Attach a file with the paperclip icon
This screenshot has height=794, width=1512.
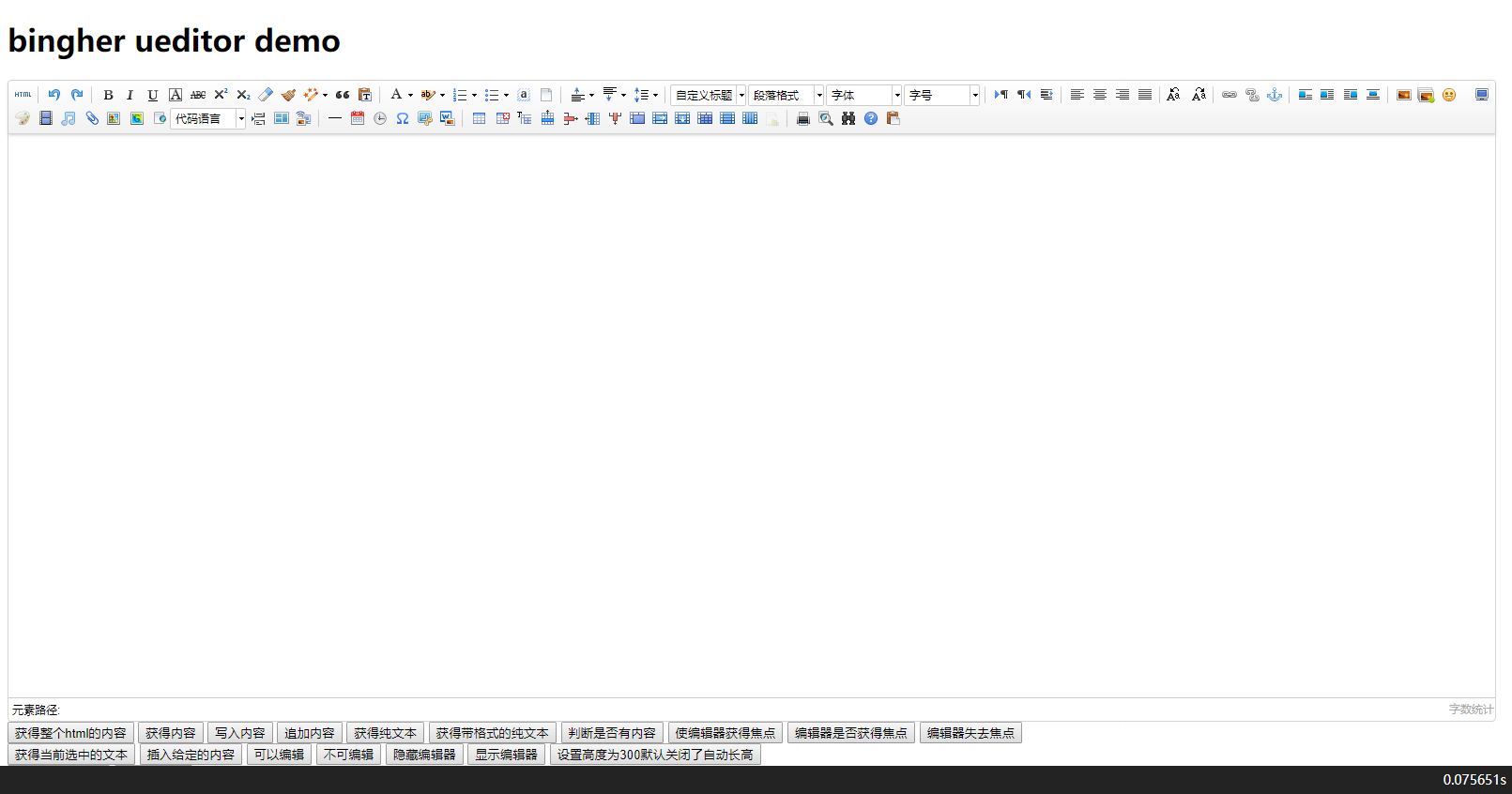click(x=91, y=118)
